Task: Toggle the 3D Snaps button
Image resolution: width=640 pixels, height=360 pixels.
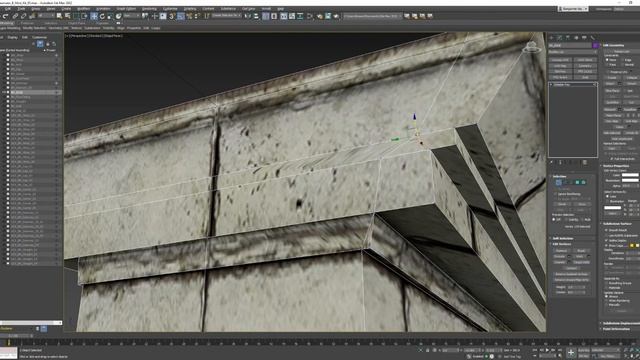Action: (172, 16)
